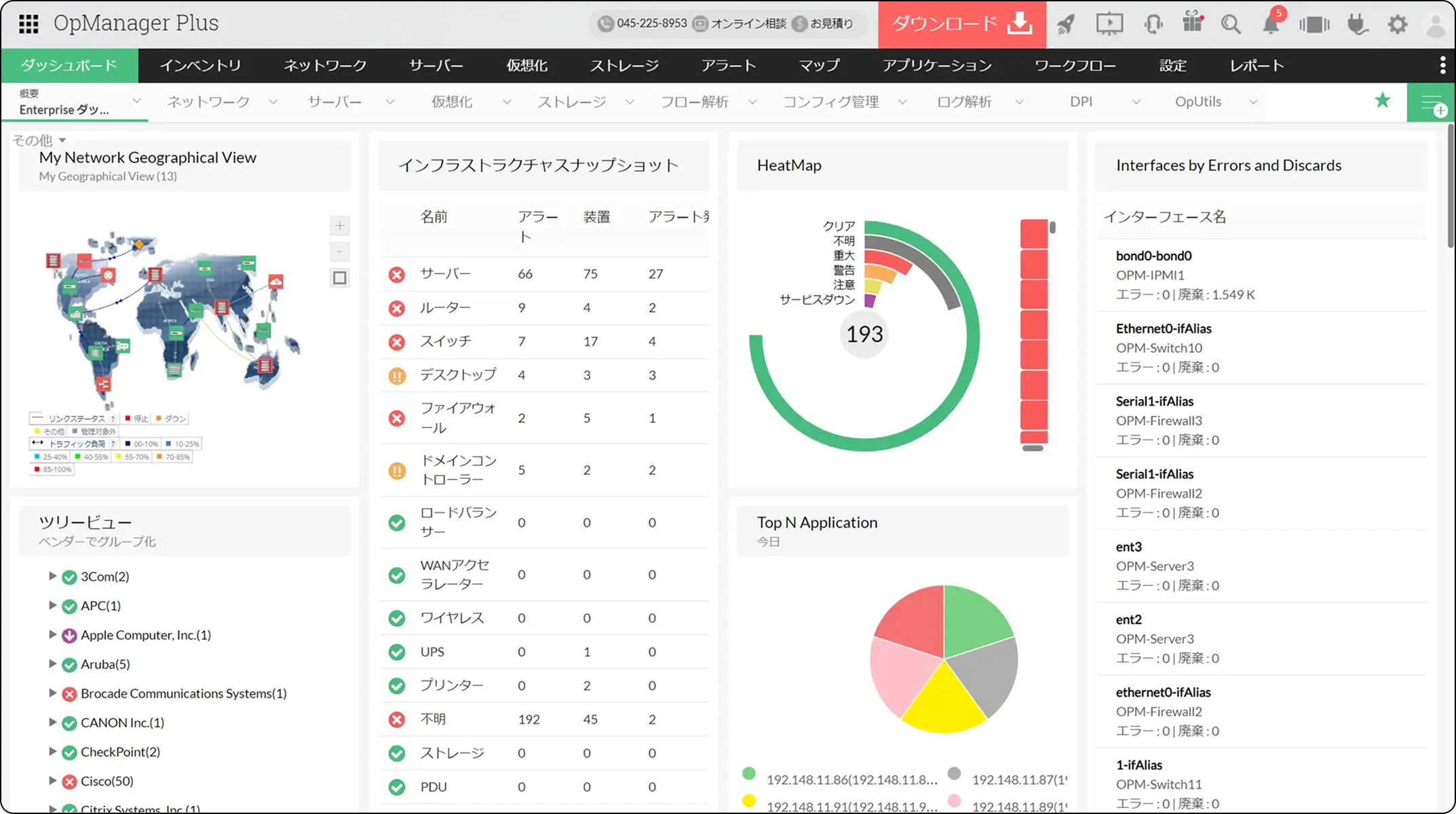
Task: Open the apps grid launcher icon
Action: 28,24
